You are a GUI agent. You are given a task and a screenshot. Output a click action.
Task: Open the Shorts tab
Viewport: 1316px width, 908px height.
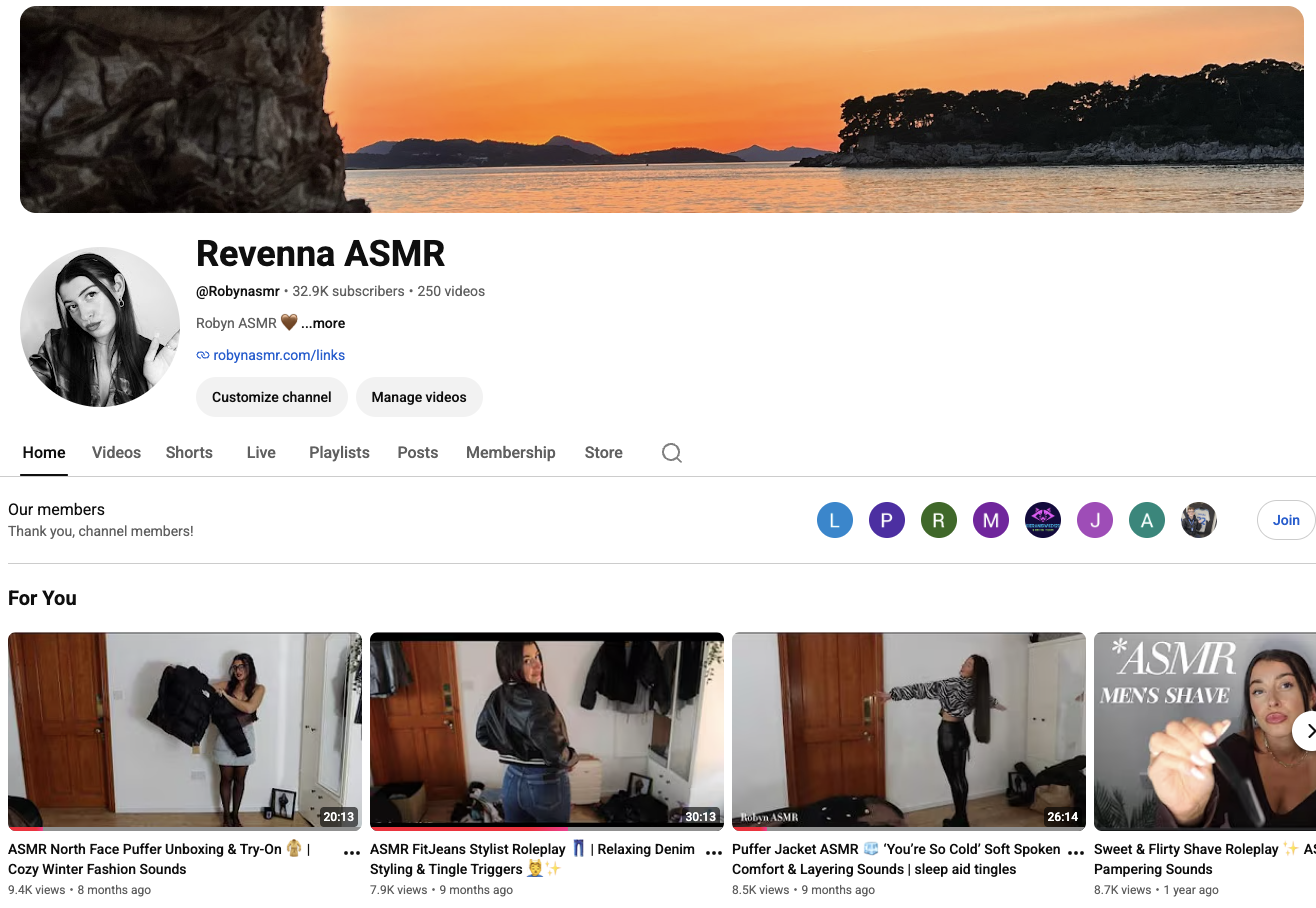(x=189, y=453)
